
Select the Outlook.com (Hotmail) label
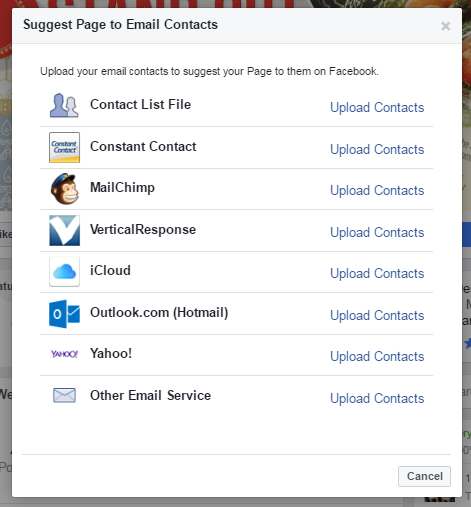pyautogui.click(x=159, y=313)
